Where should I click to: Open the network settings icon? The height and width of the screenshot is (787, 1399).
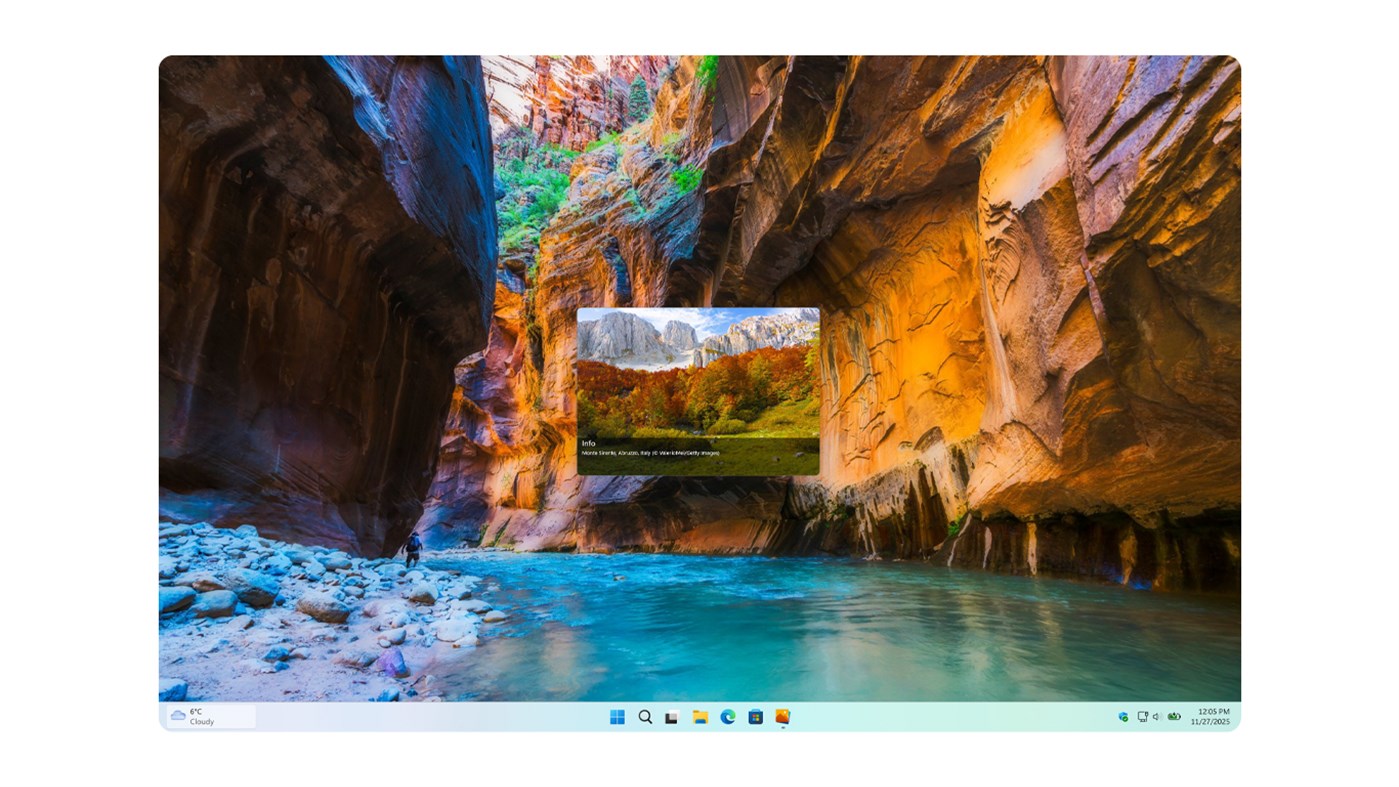tap(1141, 716)
